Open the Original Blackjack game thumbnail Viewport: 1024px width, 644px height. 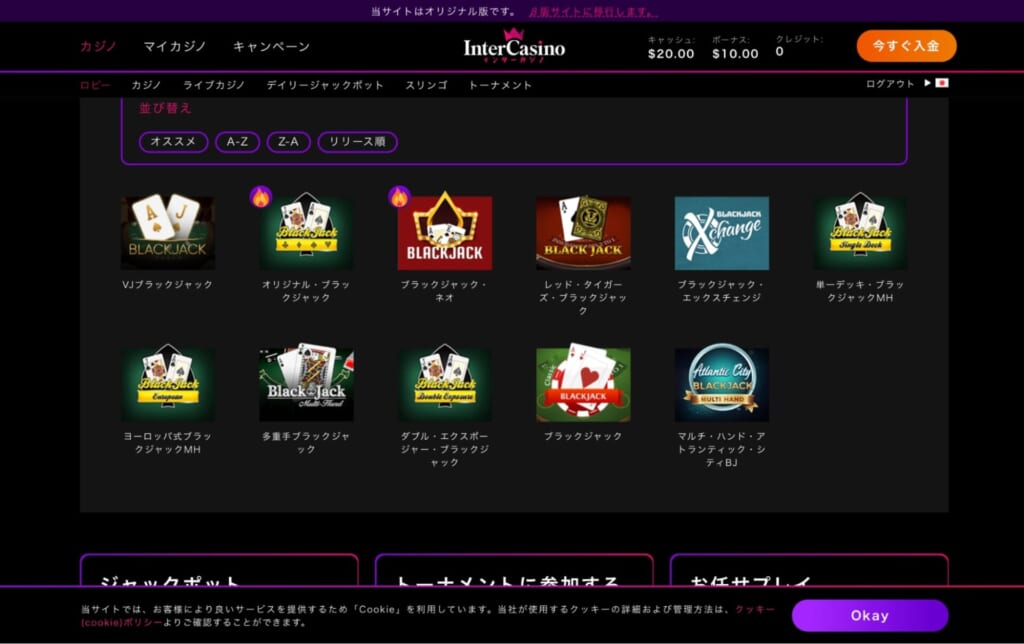point(306,233)
